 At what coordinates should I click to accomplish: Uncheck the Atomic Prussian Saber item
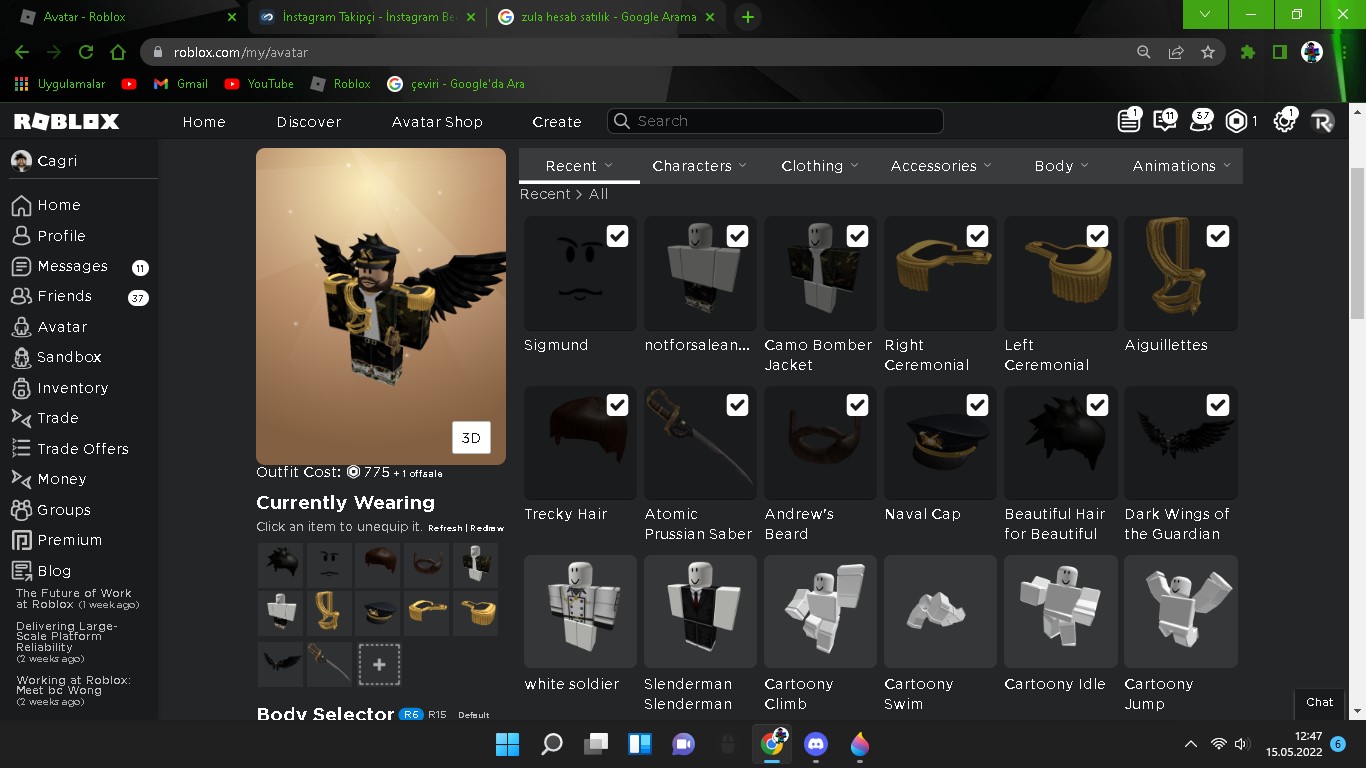point(737,405)
